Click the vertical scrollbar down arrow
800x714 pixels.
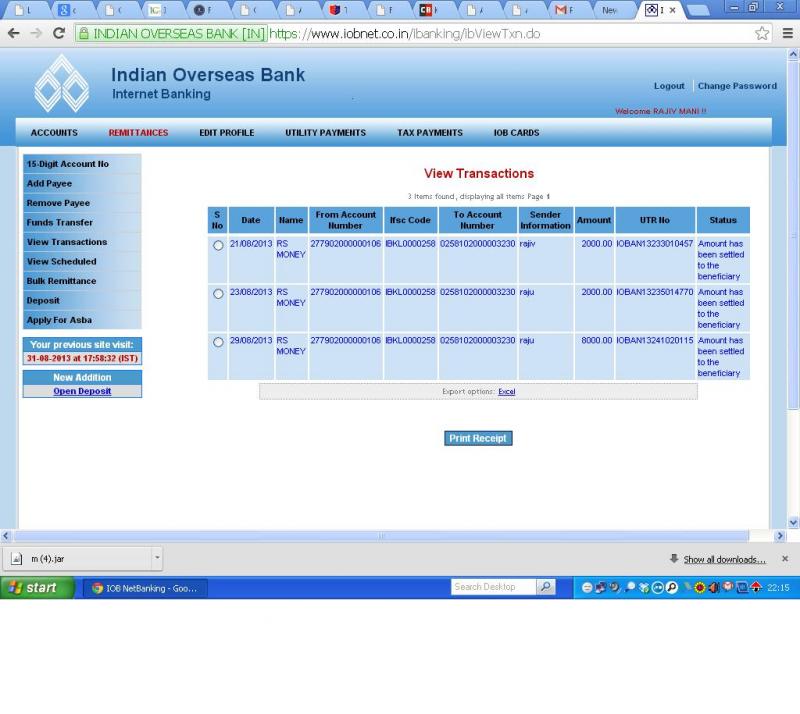pos(793,523)
